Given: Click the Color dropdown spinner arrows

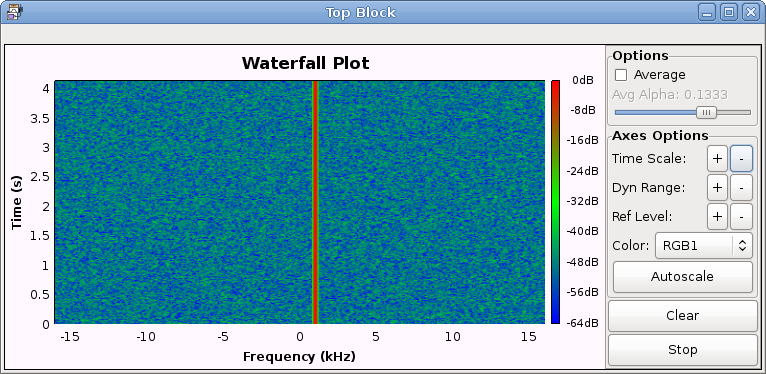Looking at the screenshot, I should pos(742,246).
